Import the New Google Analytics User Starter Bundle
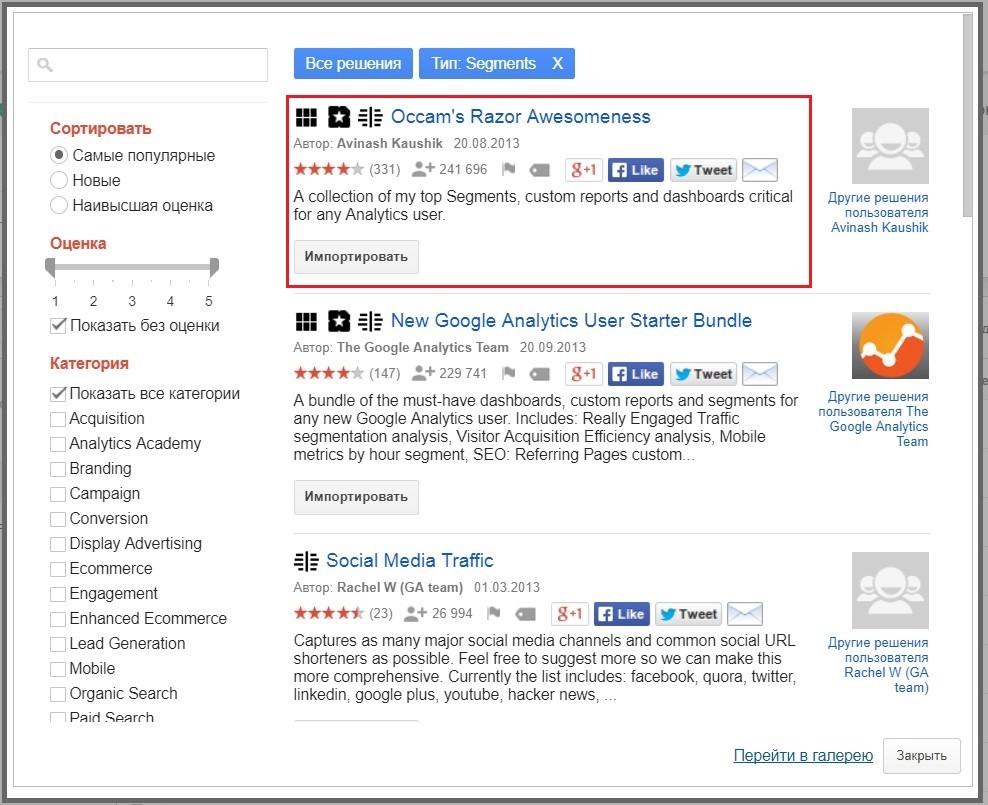The height and width of the screenshot is (805, 988). 356,497
